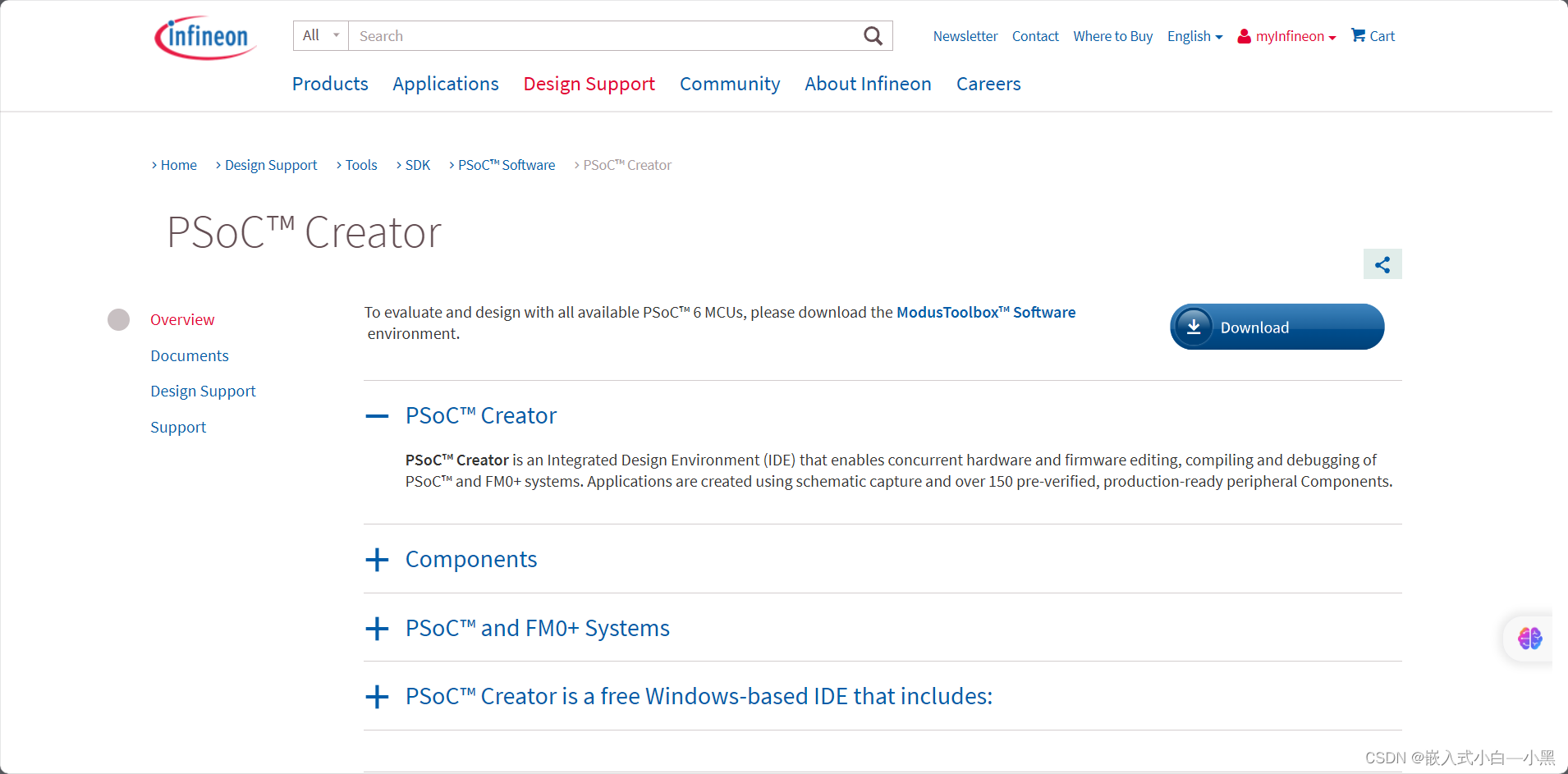
Task: Select Overview in the side navigation
Action: [x=182, y=319]
